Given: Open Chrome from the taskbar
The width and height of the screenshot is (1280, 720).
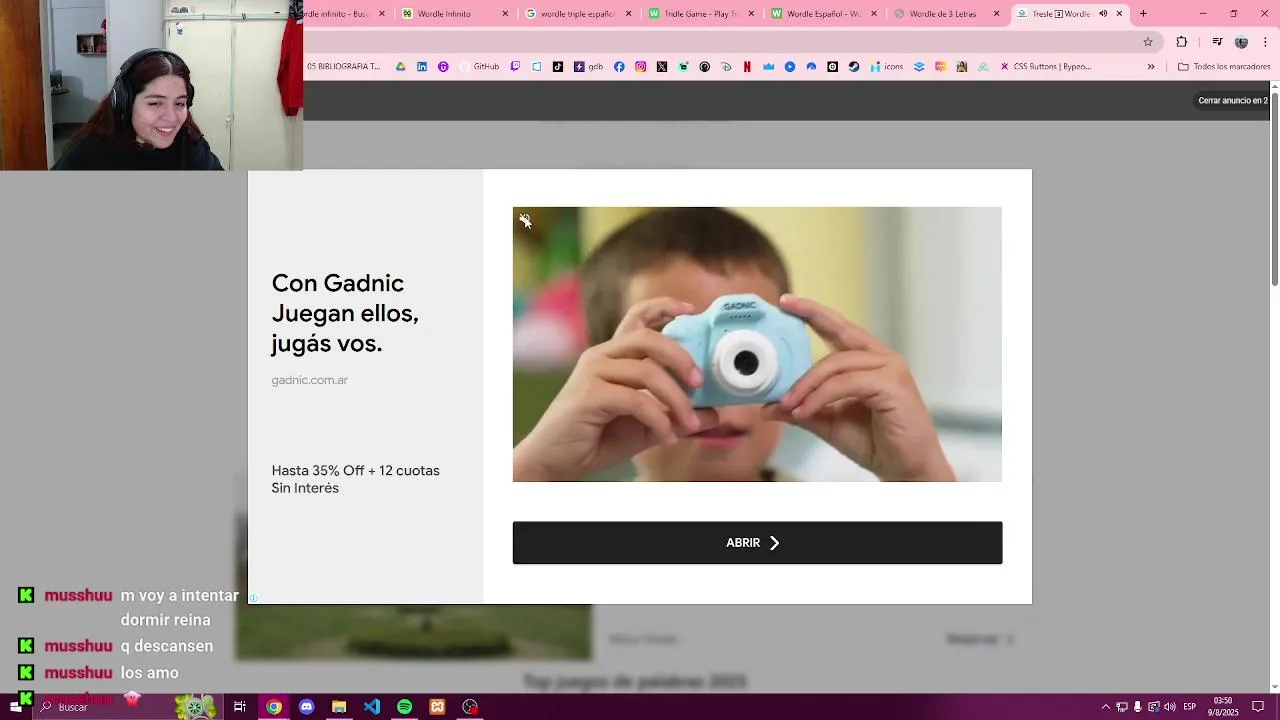Looking at the screenshot, I should 273,707.
